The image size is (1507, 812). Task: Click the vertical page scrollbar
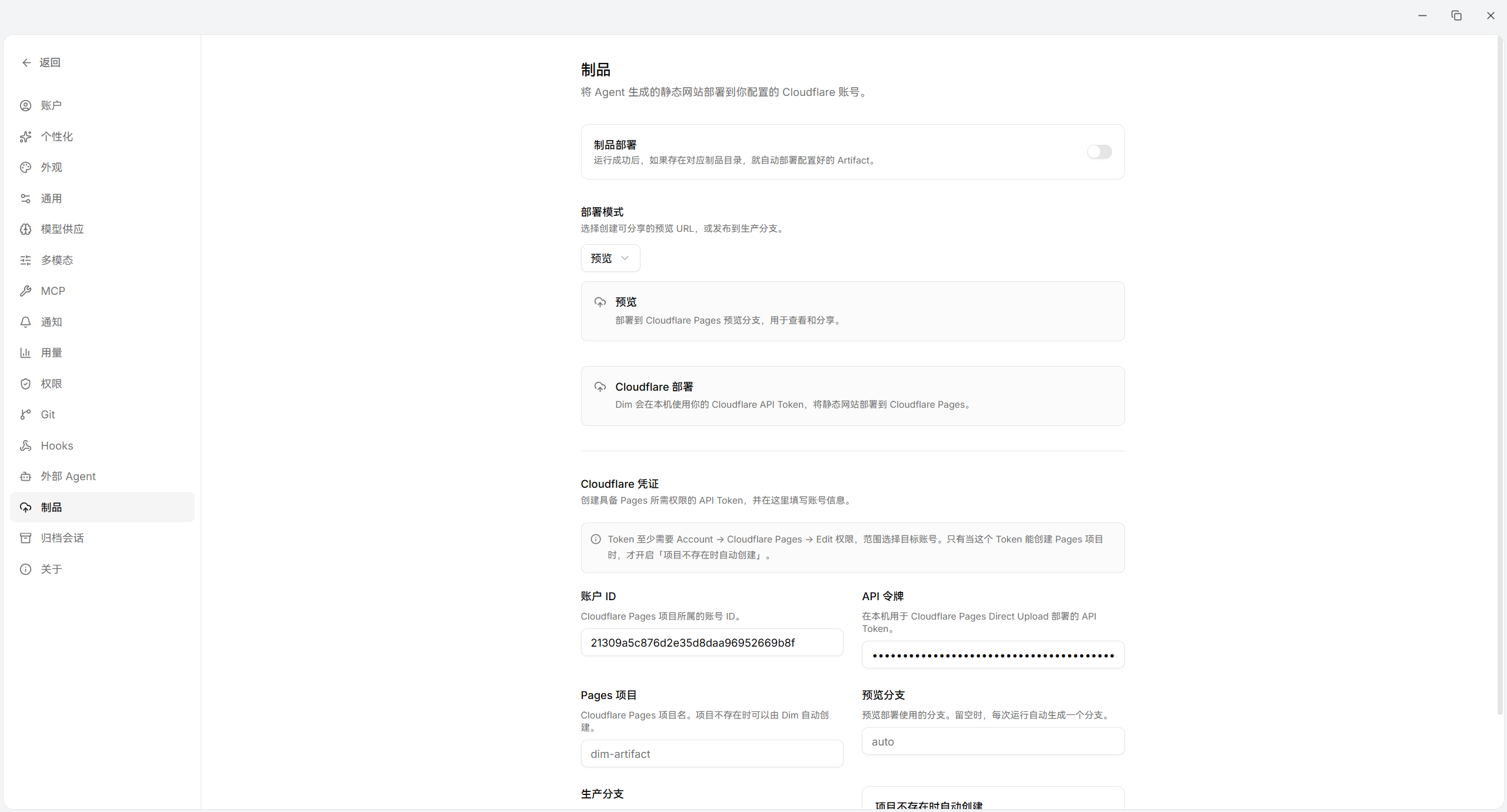pyautogui.click(x=1501, y=377)
